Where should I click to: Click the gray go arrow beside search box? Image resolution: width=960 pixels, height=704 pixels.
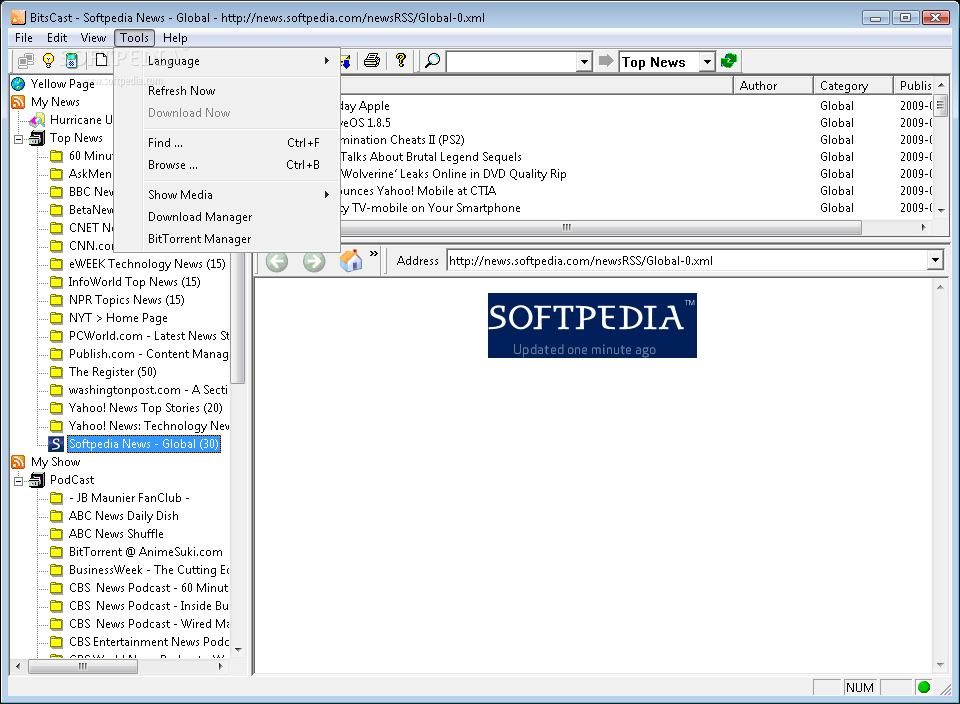pyautogui.click(x=606, y=61)
